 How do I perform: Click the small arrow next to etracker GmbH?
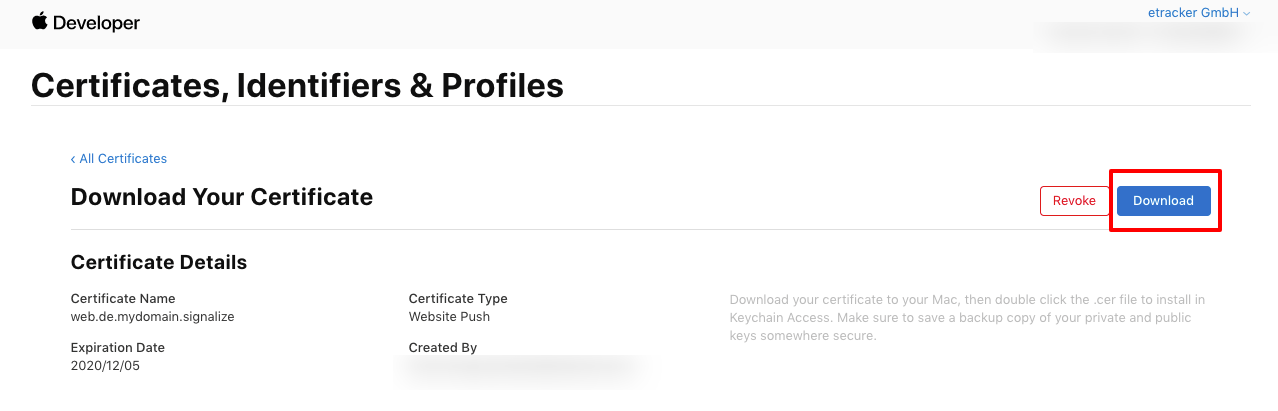coord(1246,14)
